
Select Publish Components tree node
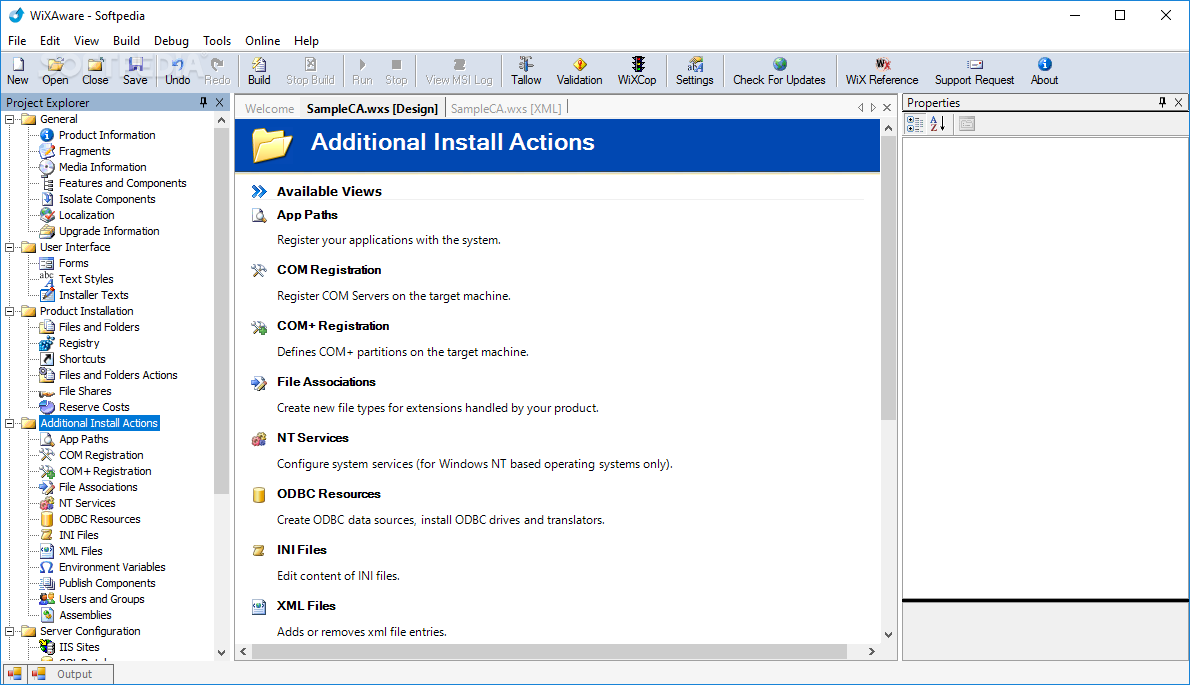click(107, 583)
